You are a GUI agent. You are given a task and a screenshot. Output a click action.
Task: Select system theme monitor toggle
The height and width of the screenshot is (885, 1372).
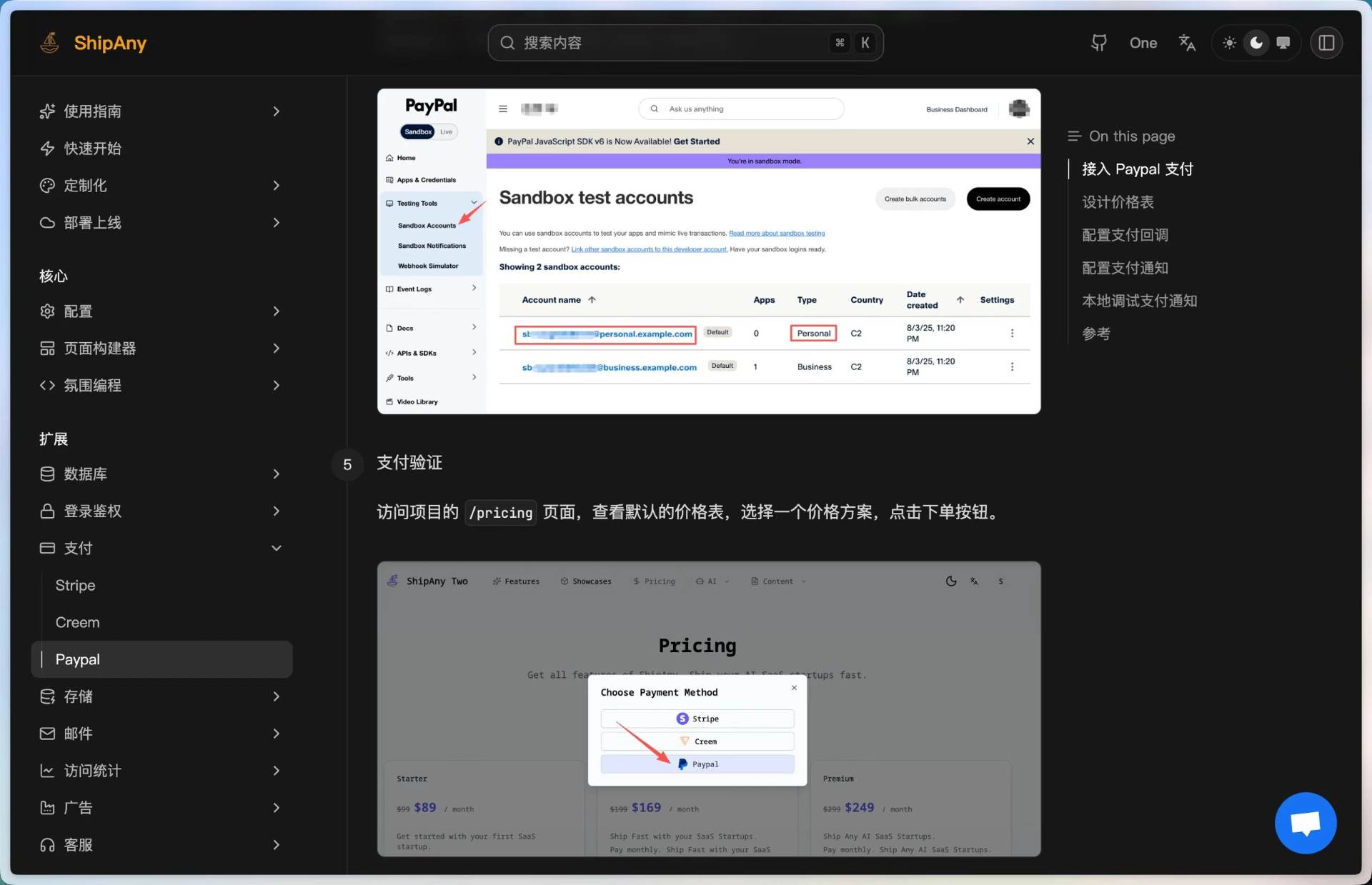pyautogui.click(x=1283, y=43)
